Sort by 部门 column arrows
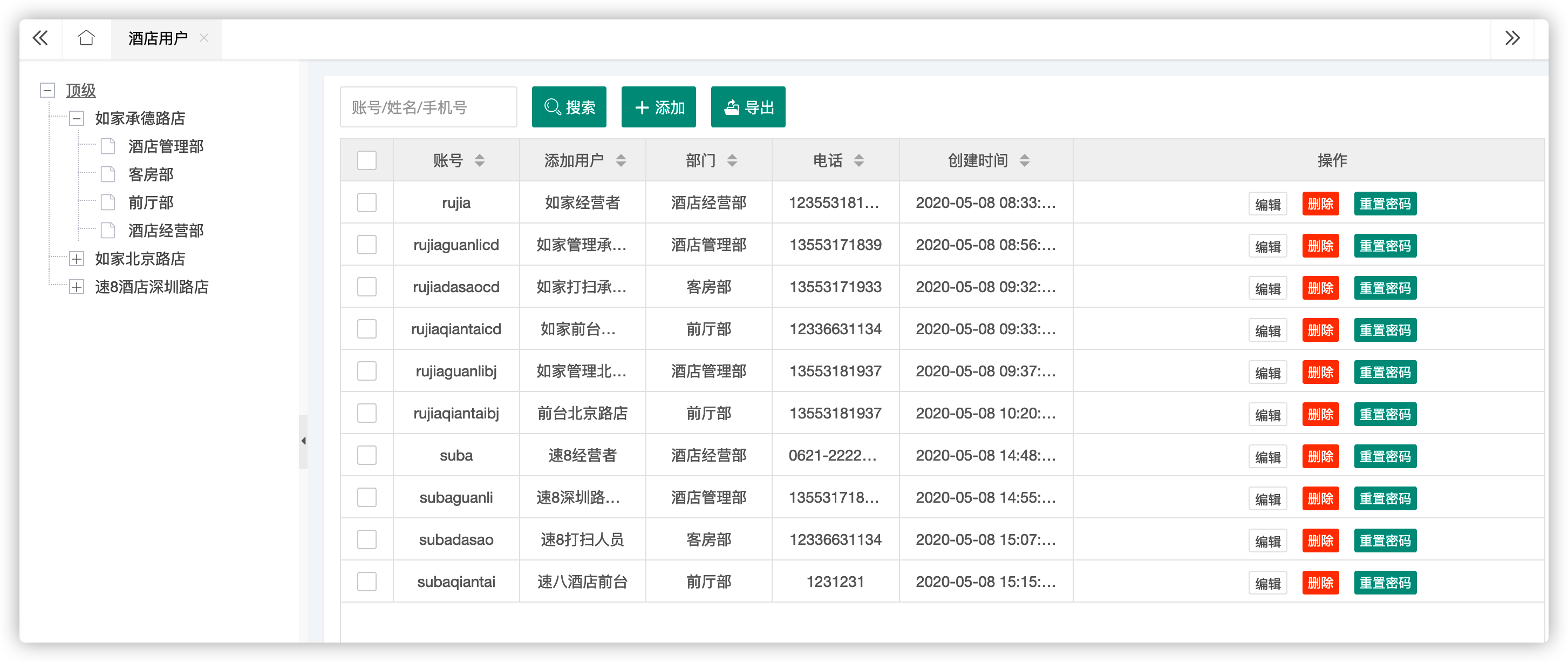1568x662 pixels. tap(732, 160)
